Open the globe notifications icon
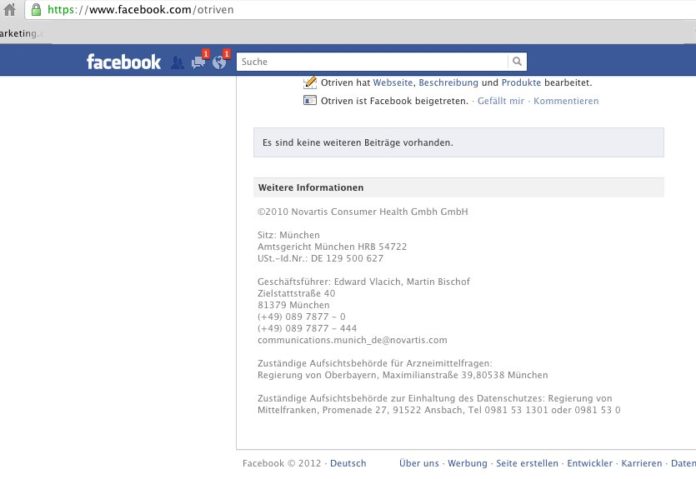696x479 pixels. [x=219, y=63]
